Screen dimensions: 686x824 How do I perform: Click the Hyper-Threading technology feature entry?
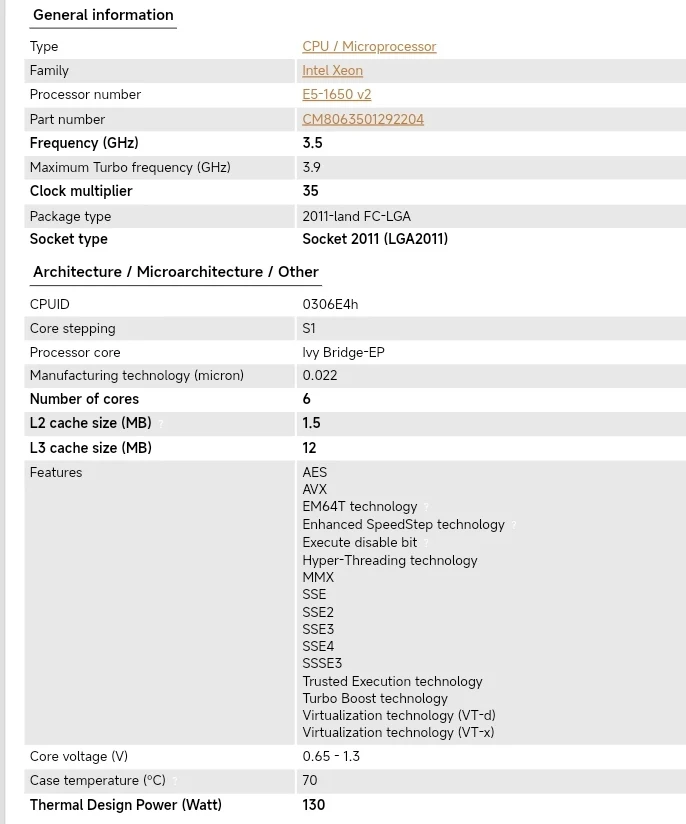[x=389, y=560]
